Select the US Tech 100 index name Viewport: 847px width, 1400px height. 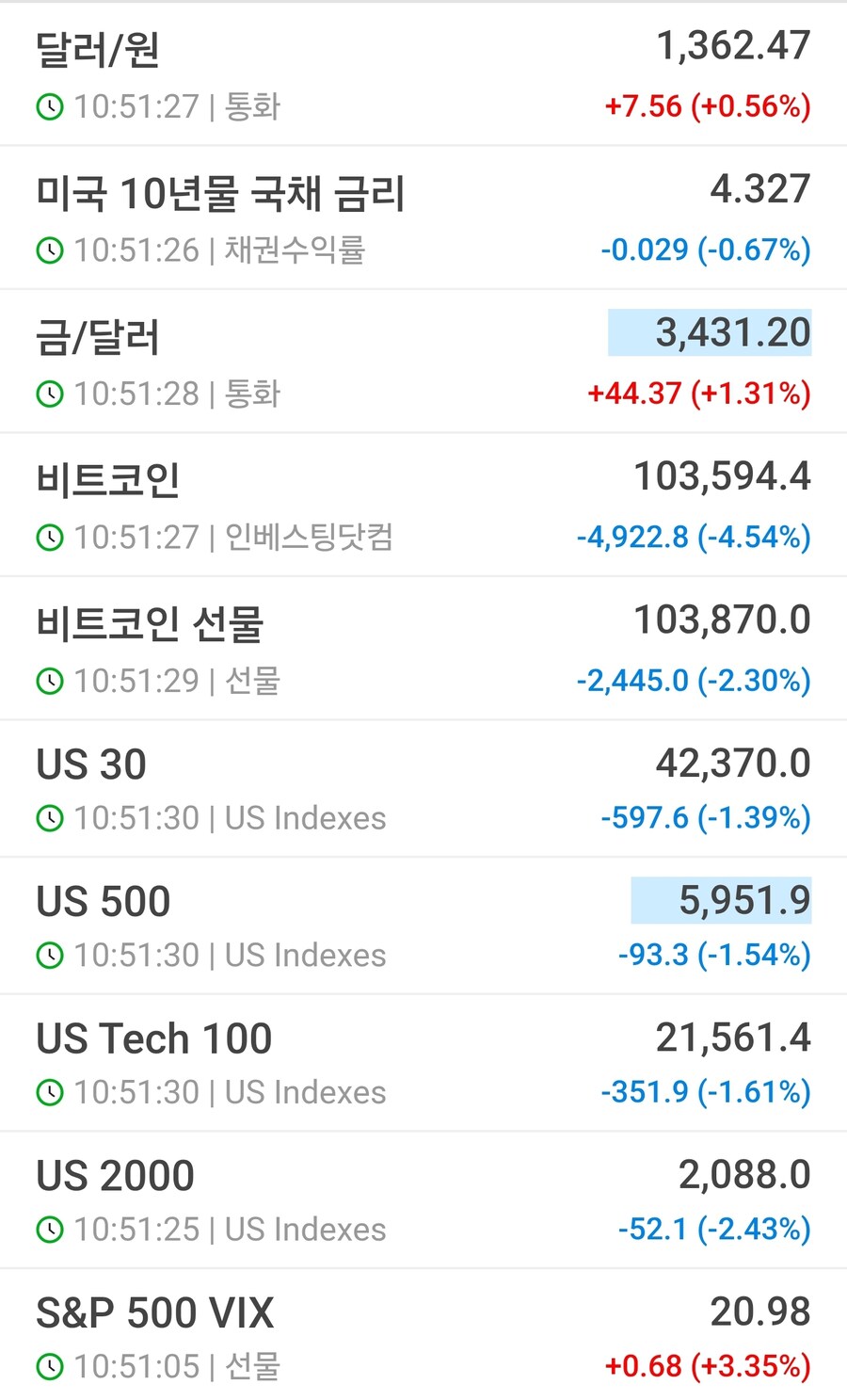[154, 1038]
